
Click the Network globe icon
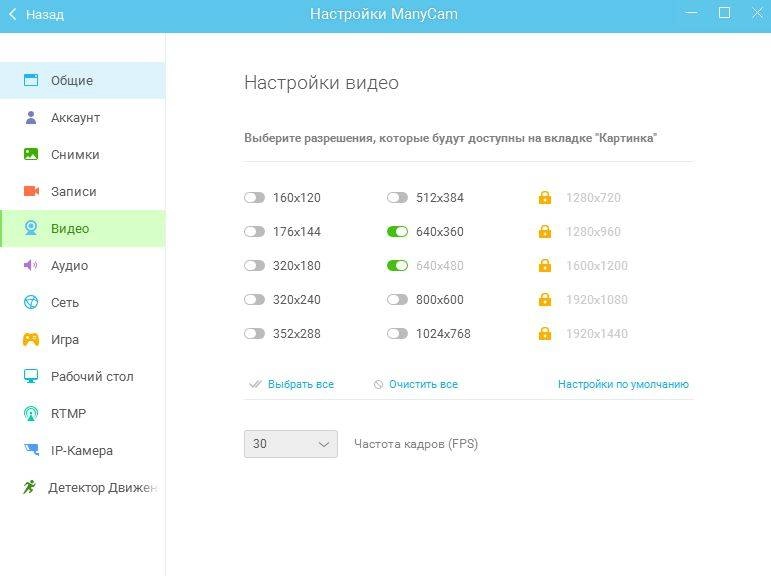[x=31, y=302]
